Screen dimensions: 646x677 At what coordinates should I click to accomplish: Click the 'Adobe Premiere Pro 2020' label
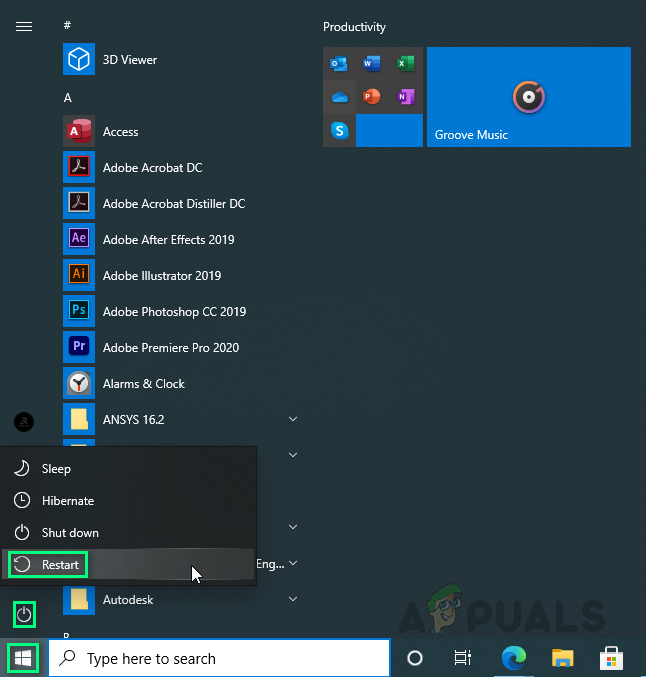171,348
